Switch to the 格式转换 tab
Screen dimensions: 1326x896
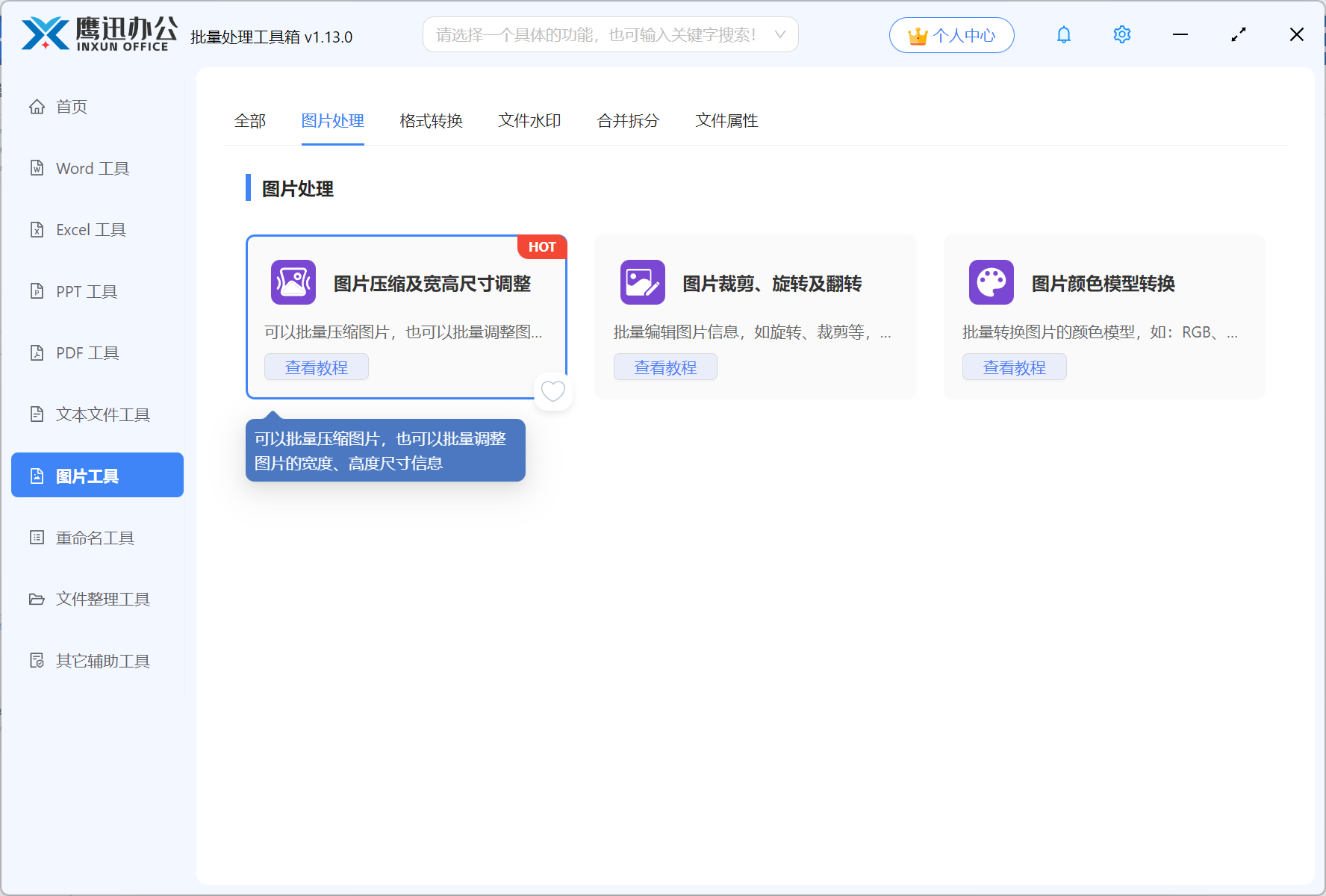pyautogui.click(x=431, y=120)
